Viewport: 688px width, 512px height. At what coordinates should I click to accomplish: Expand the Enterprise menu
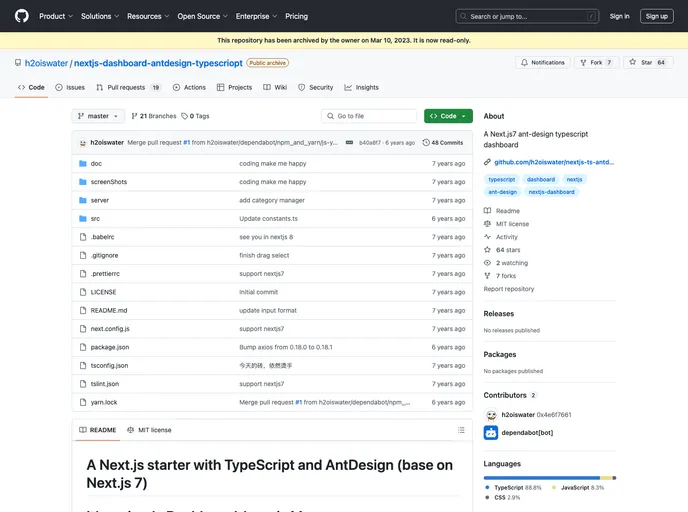[256, 16]
